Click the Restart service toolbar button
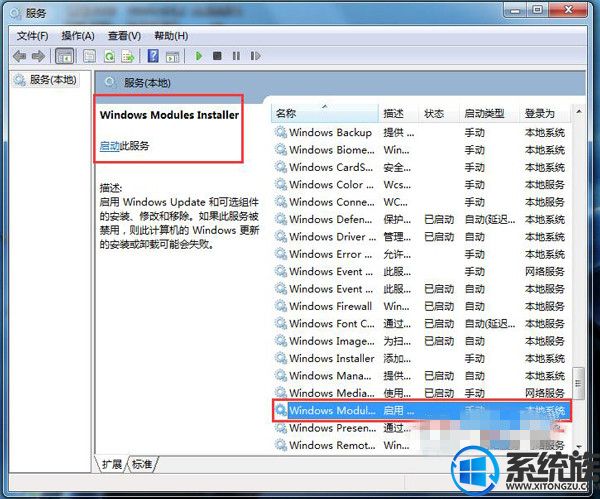600x499 pixels. [x=255, y=56]
